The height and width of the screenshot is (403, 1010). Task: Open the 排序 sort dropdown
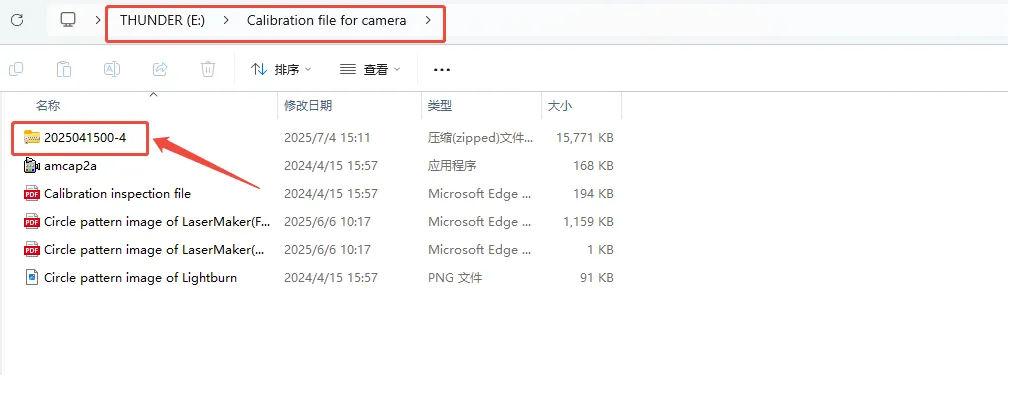tap(281, 70)
